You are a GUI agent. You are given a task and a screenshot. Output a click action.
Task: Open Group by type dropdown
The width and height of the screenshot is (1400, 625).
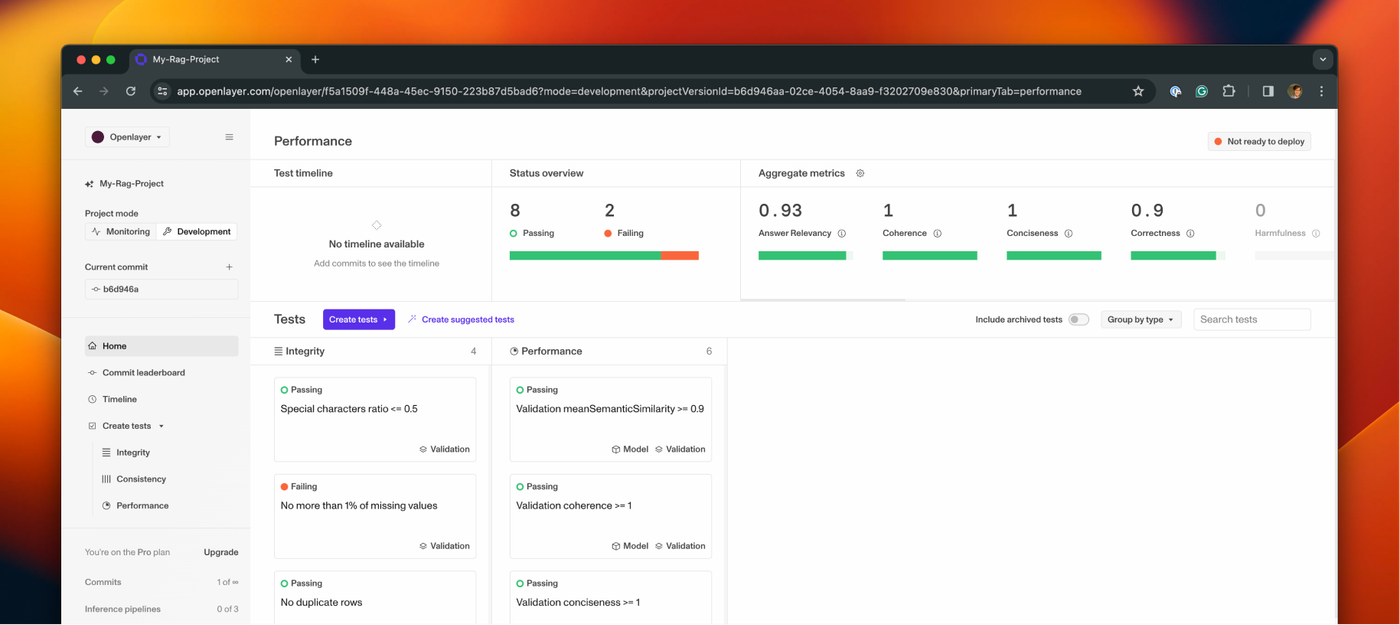(1141, 320)
